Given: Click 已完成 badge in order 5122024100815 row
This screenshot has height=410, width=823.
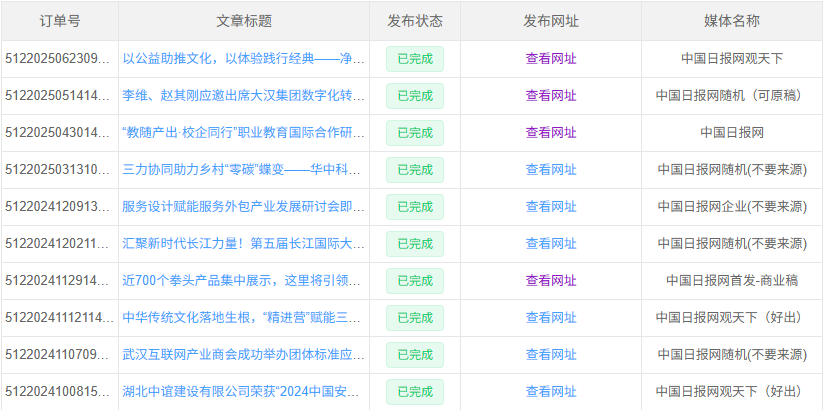Looking at the screenshot, I should click(x=415, y=392).
